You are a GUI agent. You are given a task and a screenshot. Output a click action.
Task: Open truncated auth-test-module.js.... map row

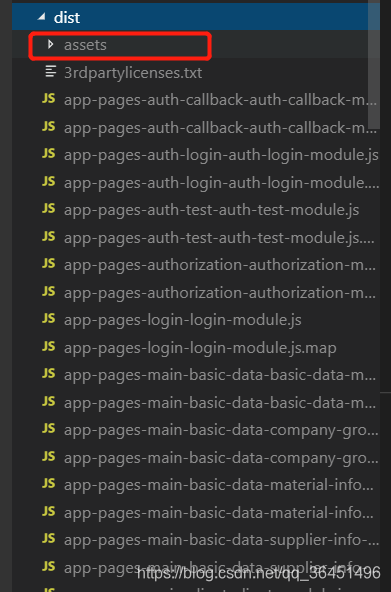(219, 238)
